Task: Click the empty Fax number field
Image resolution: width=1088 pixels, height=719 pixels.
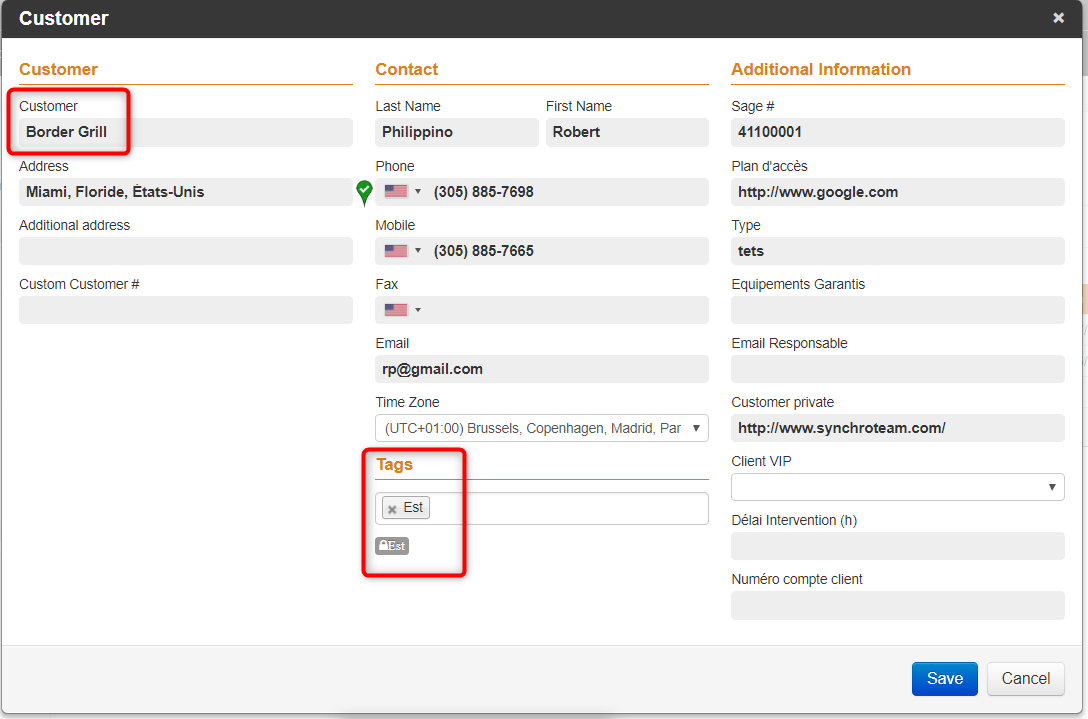Action: pos(568,310)
